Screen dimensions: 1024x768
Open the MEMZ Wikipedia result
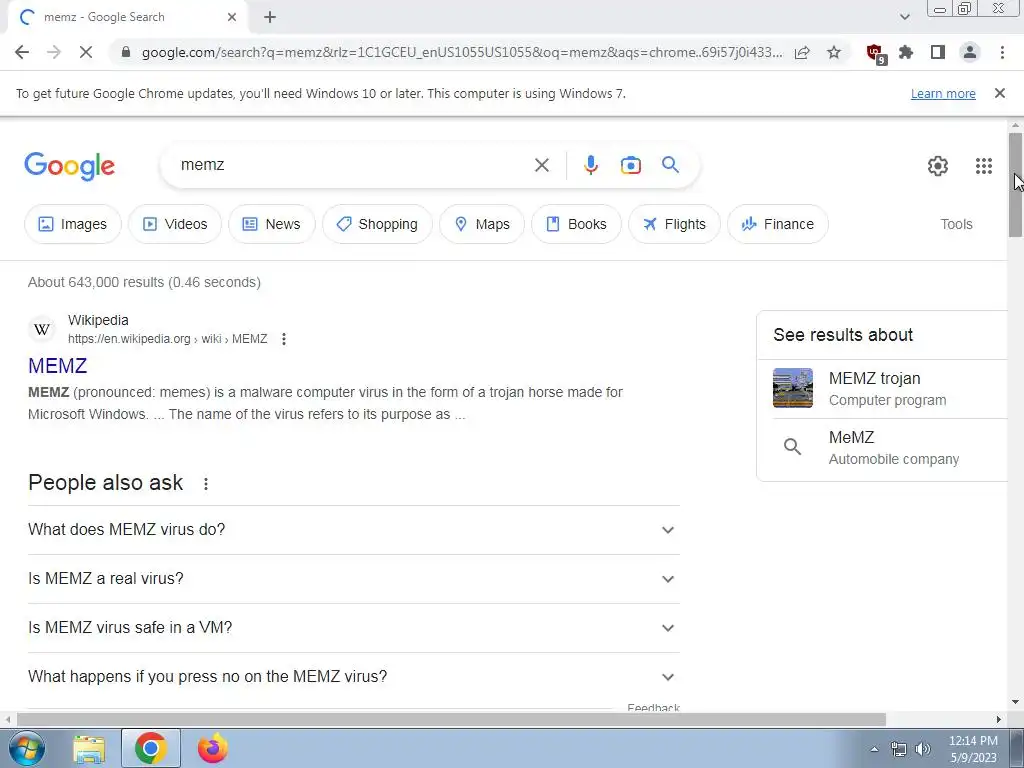point(57,366)
